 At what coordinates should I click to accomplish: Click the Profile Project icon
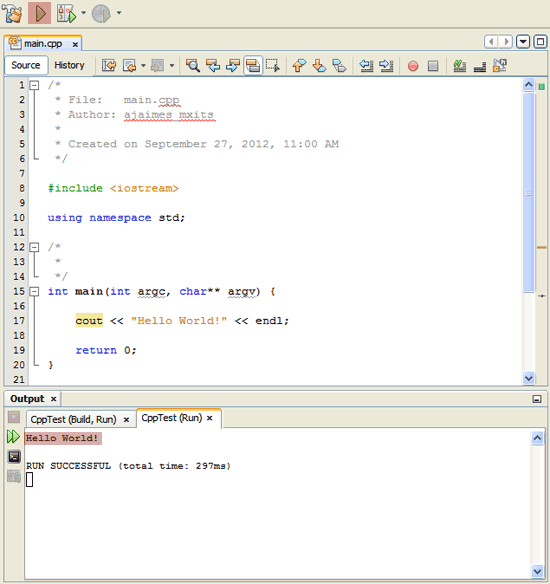point(101,13)
